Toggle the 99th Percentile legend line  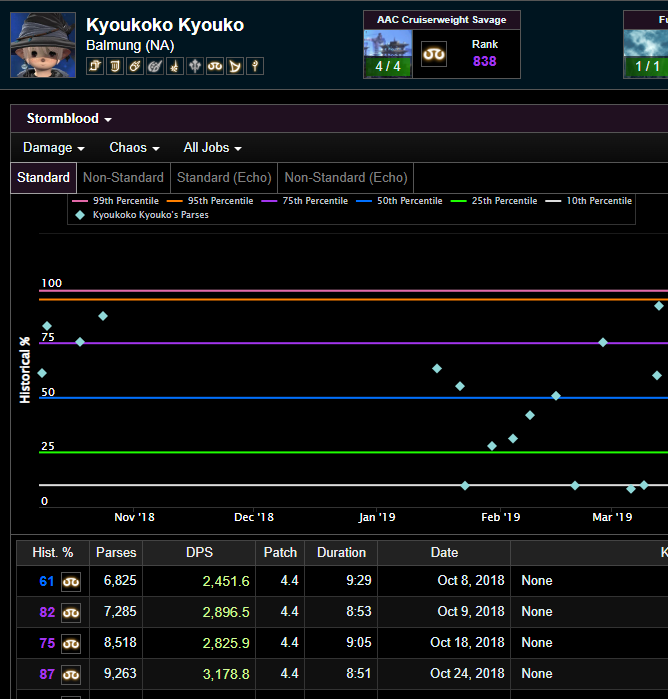click(x=115, y=201)
